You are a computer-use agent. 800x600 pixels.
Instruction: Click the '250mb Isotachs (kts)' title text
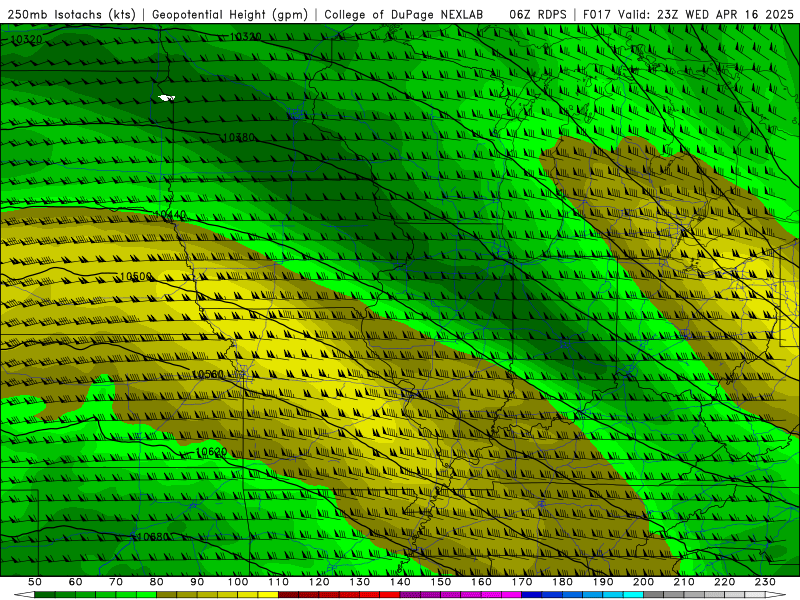point(72,15)
